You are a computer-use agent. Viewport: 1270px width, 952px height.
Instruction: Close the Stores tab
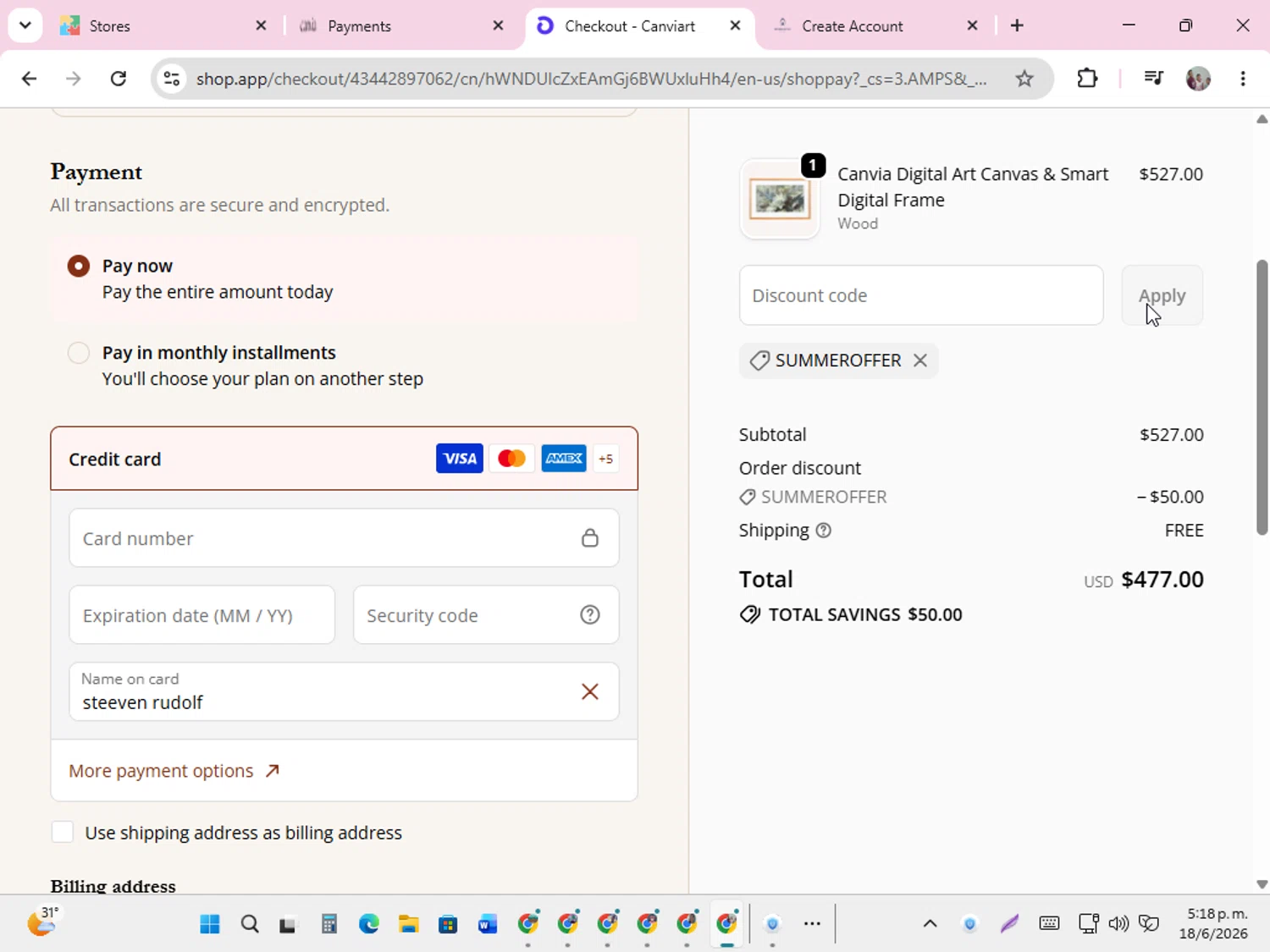(261, 25)
